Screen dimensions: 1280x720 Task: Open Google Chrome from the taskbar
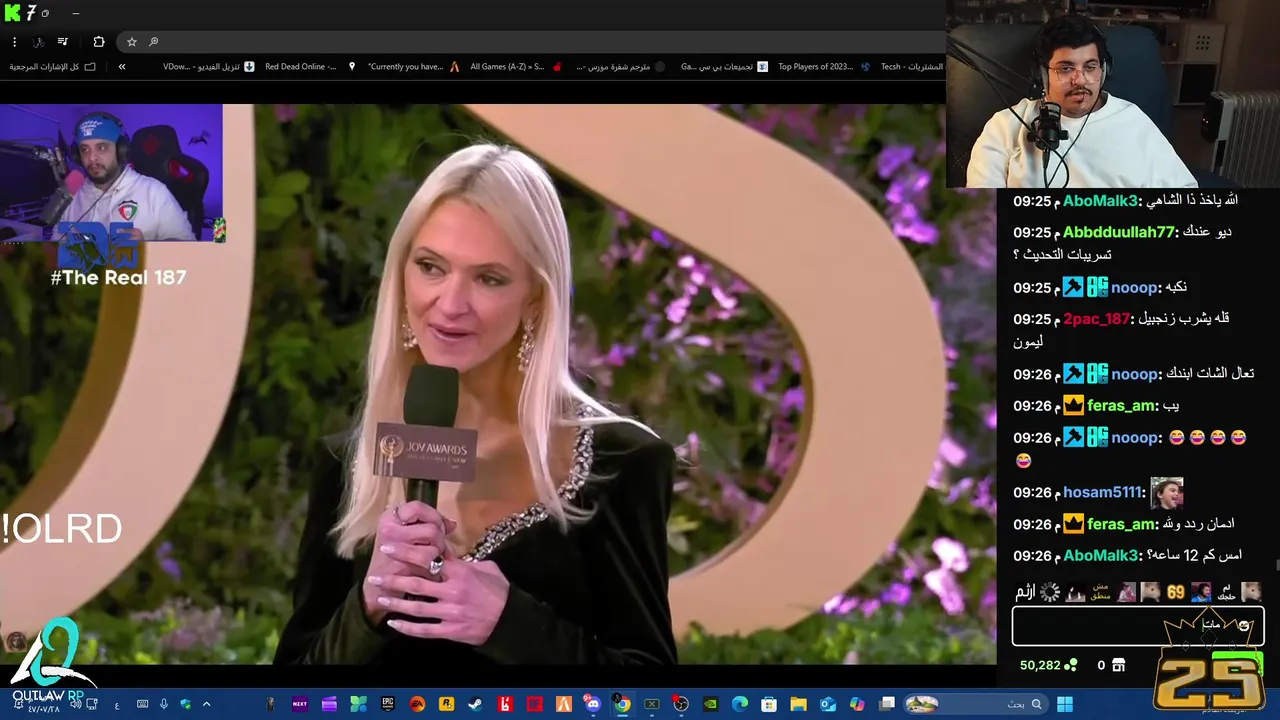(x=622, y=704)
